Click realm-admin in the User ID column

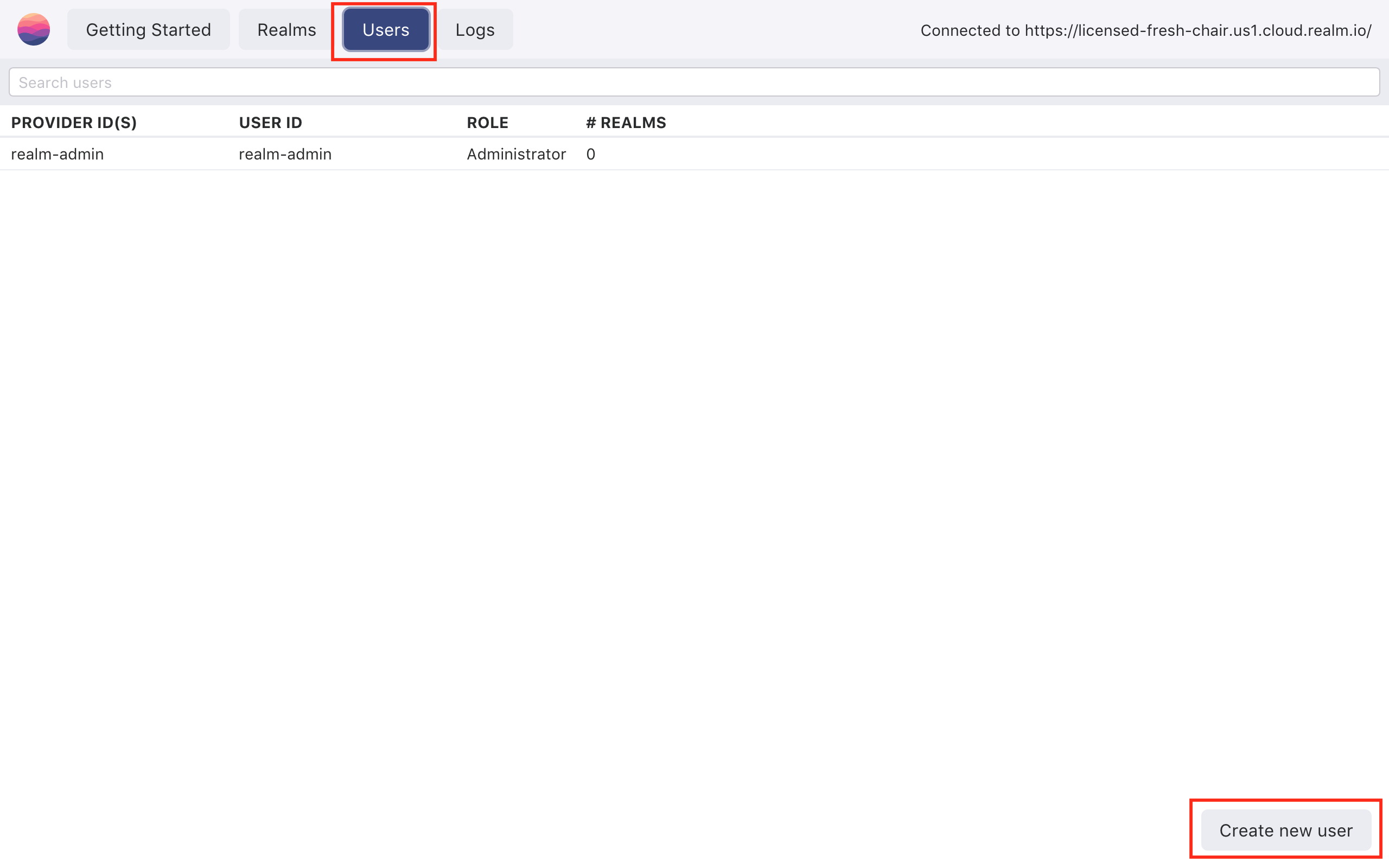(285, 154)
